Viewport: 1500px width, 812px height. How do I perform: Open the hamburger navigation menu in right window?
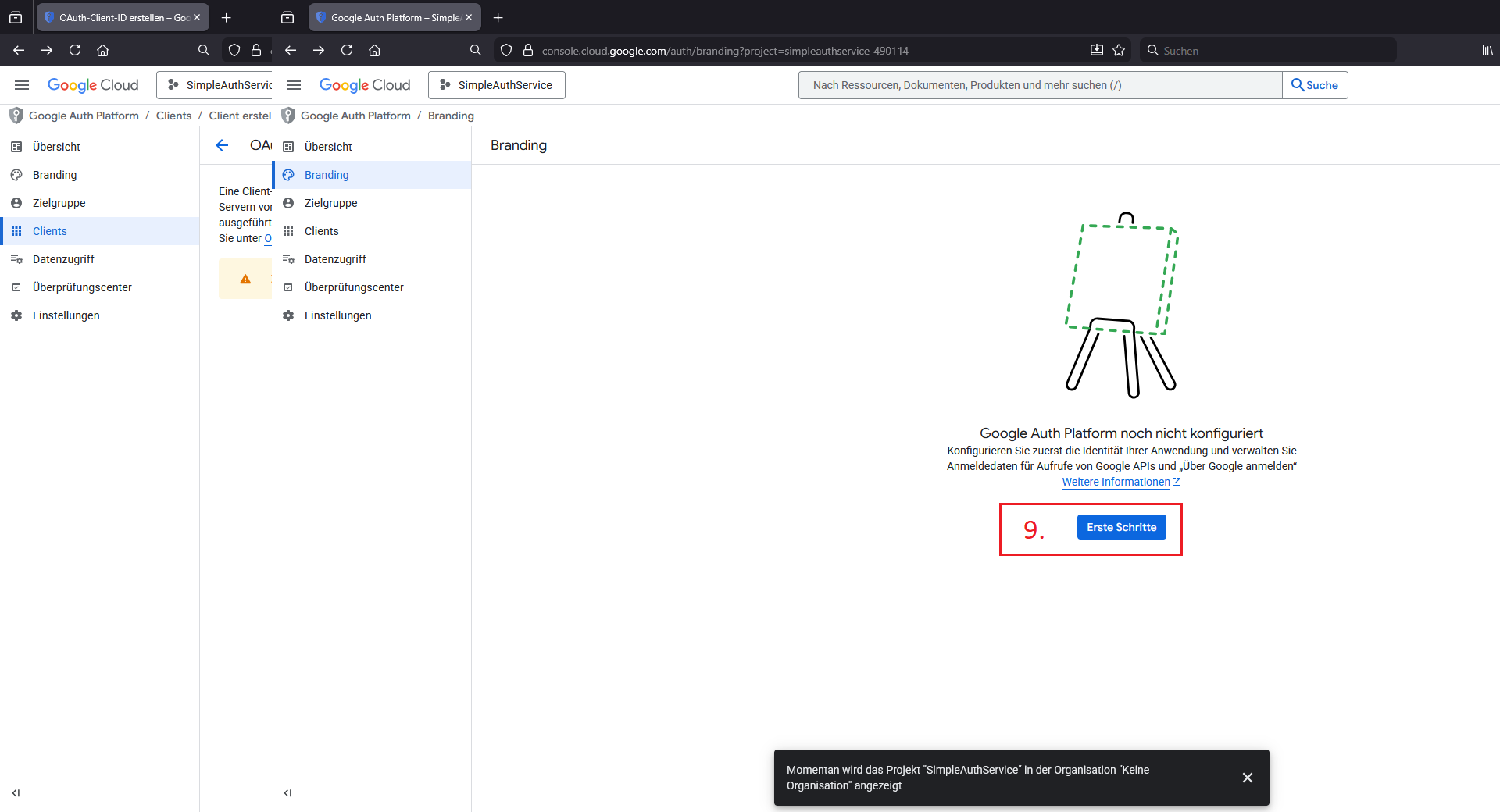(x=294, y=85)
